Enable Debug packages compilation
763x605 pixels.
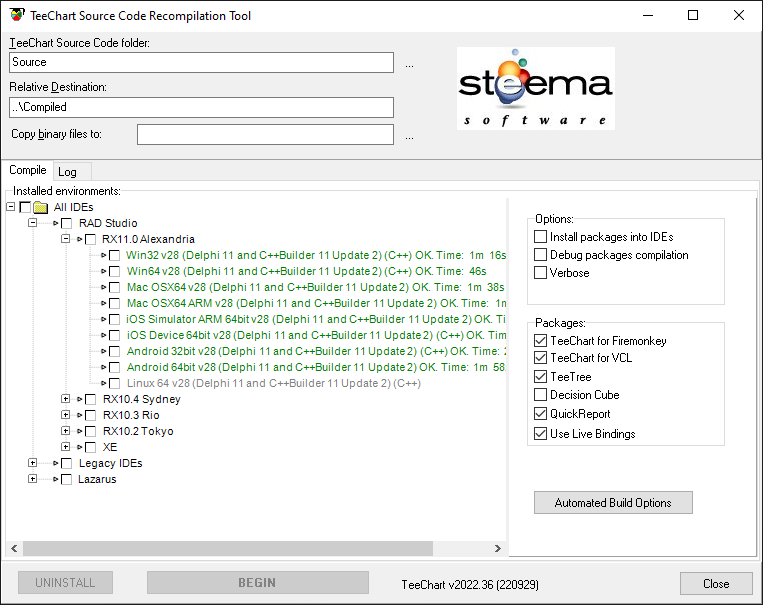click(x=540, y=255)
